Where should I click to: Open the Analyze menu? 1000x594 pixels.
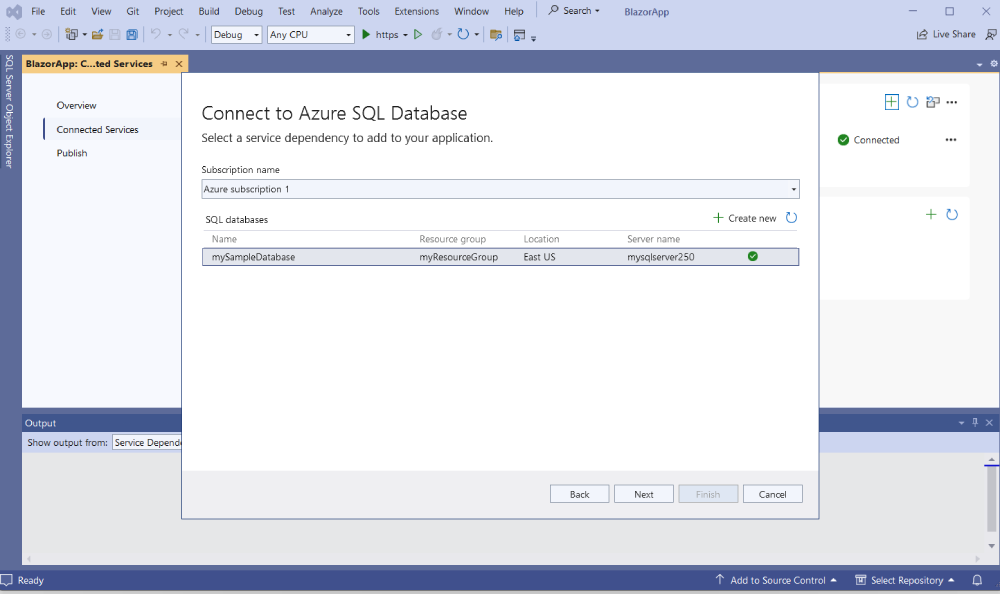pyautogui.click(x=326, y=11)
